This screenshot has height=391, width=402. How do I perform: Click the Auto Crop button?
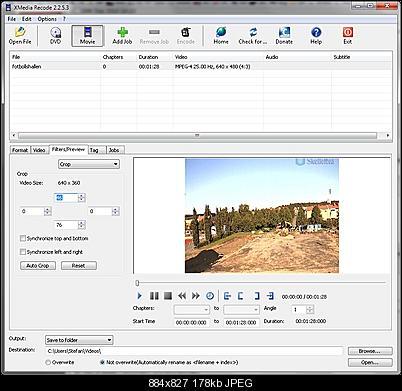click(x=38, y=266)
